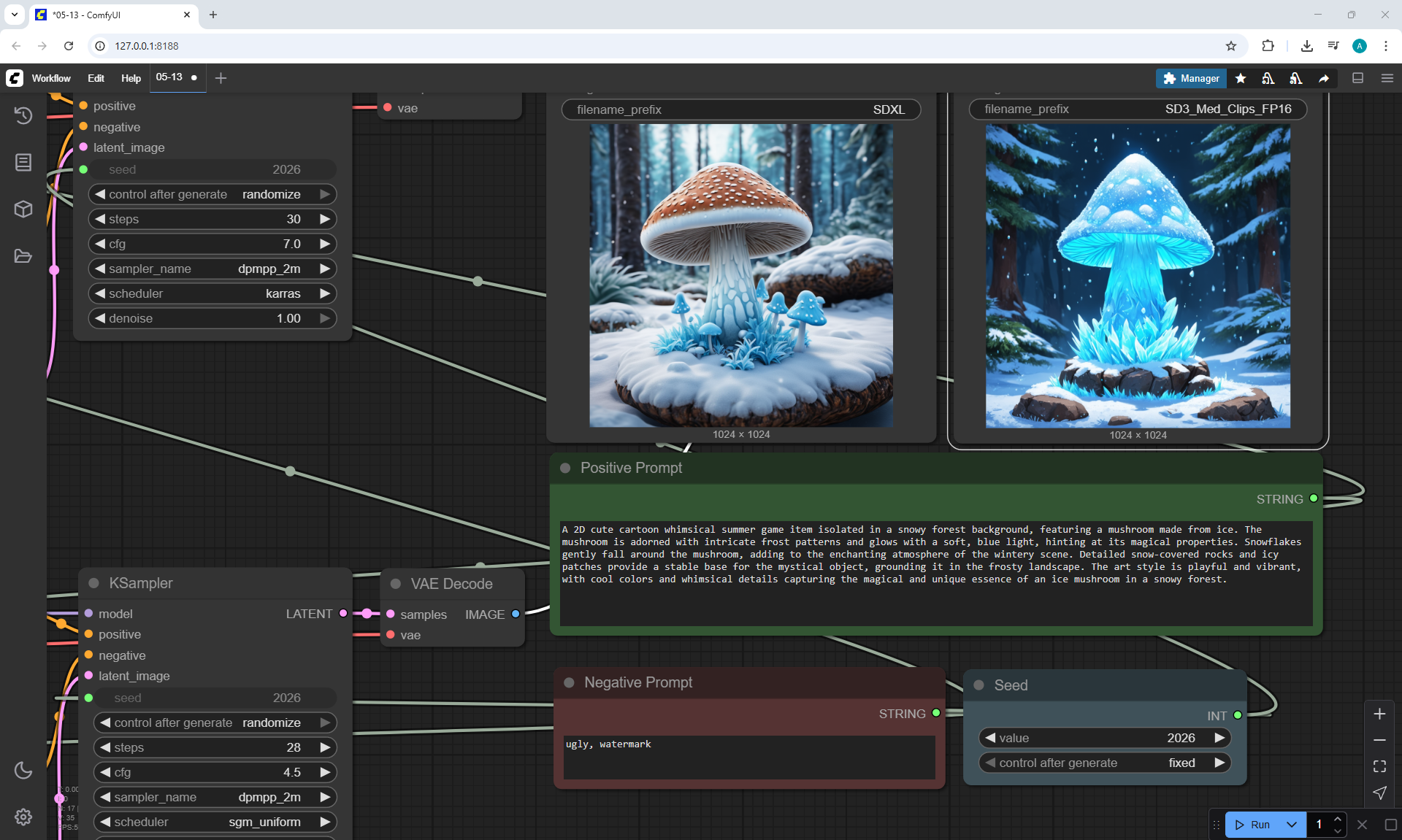Viewport: 1402px width, 840px height.
Task: Toggle collapse dot on Seed node
Action: (979, 685)
